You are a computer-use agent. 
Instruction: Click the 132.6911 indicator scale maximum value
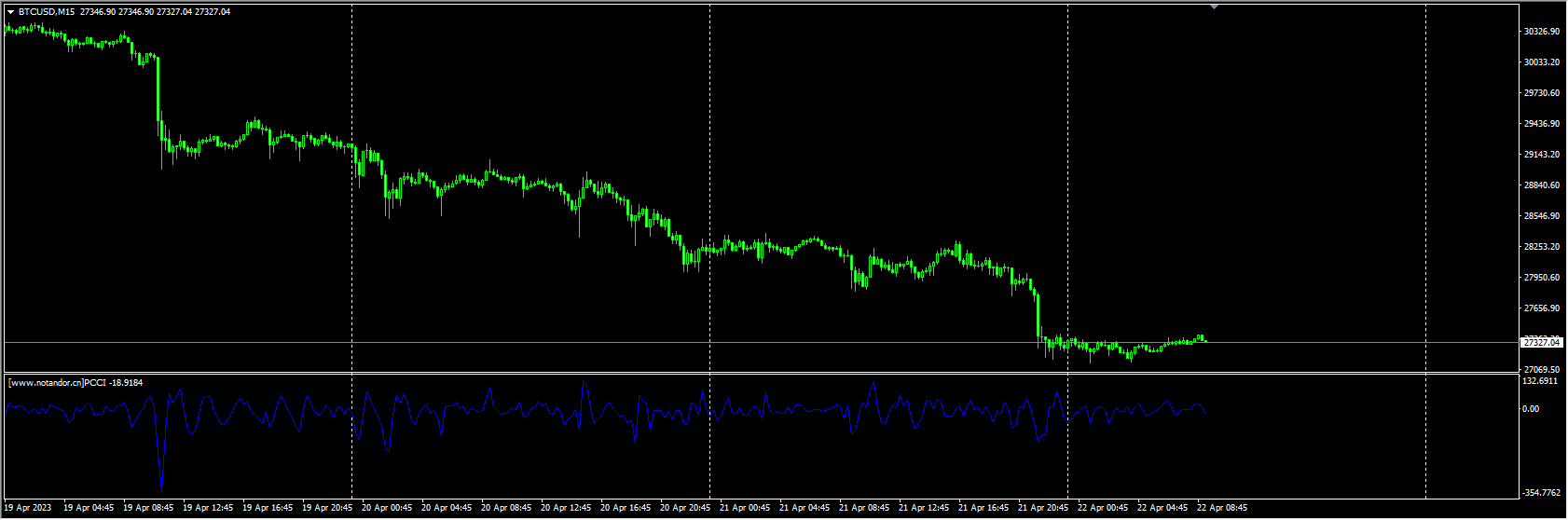point(1541,381)
